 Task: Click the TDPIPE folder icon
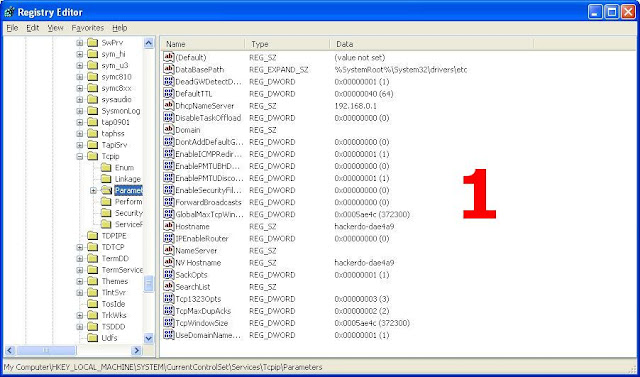tap(93, 235)
